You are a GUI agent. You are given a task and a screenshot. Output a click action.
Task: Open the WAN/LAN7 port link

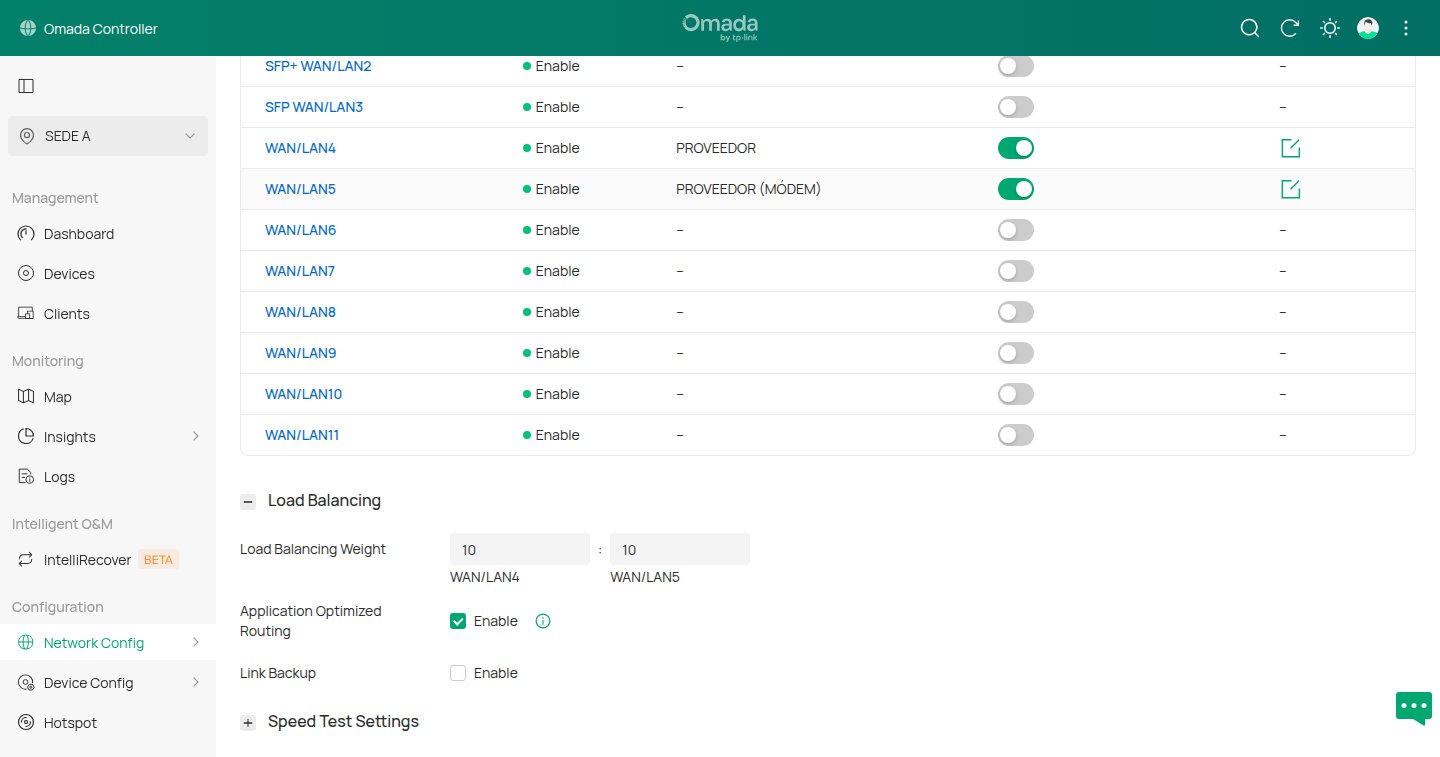[300, 271]
